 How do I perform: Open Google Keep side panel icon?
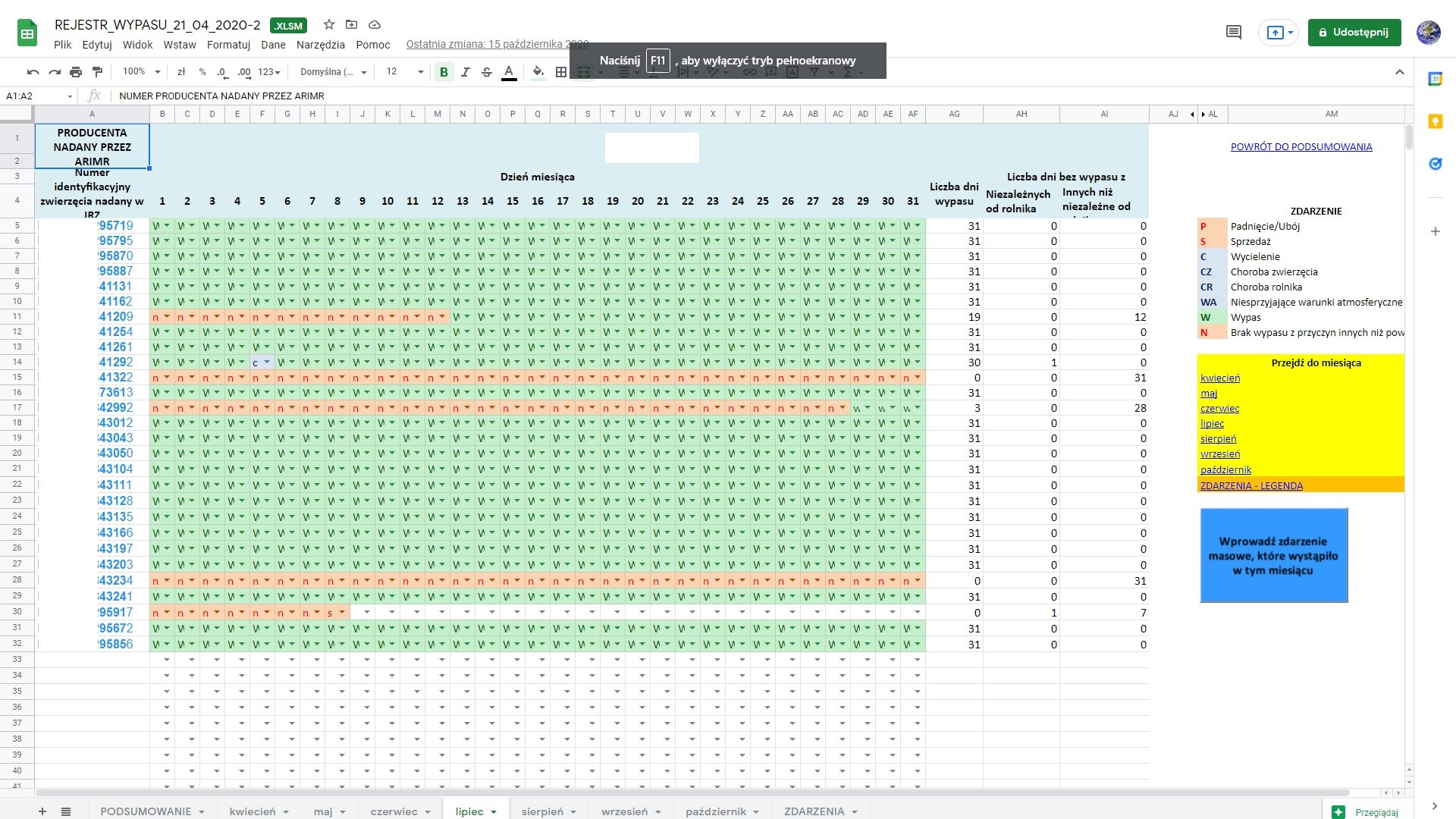(x=1435, y=121)
